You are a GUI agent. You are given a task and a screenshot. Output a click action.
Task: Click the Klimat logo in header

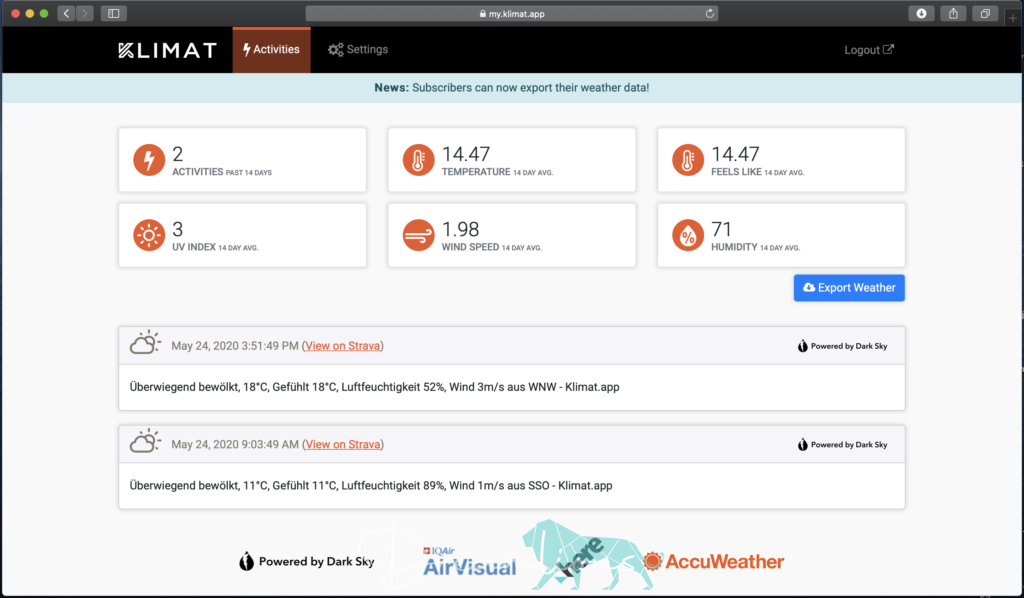[x=167, y=50]
